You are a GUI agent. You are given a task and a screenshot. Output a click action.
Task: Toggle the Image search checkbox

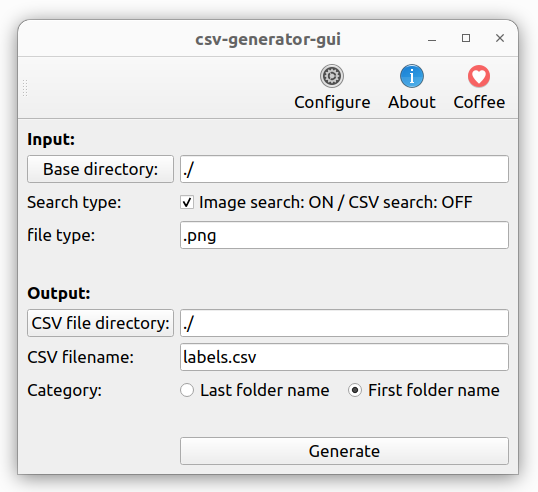(187, 202)
